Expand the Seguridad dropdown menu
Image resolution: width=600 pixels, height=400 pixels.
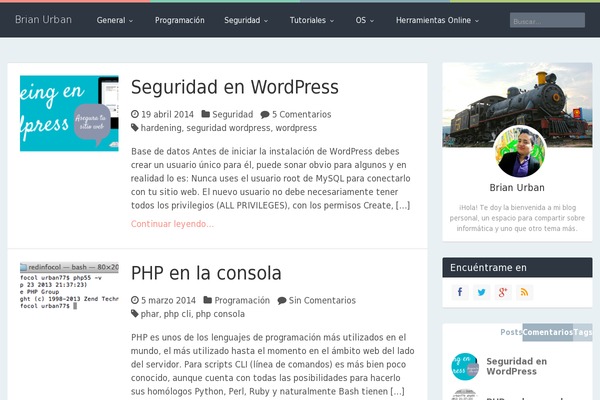[x=246, y=20]
